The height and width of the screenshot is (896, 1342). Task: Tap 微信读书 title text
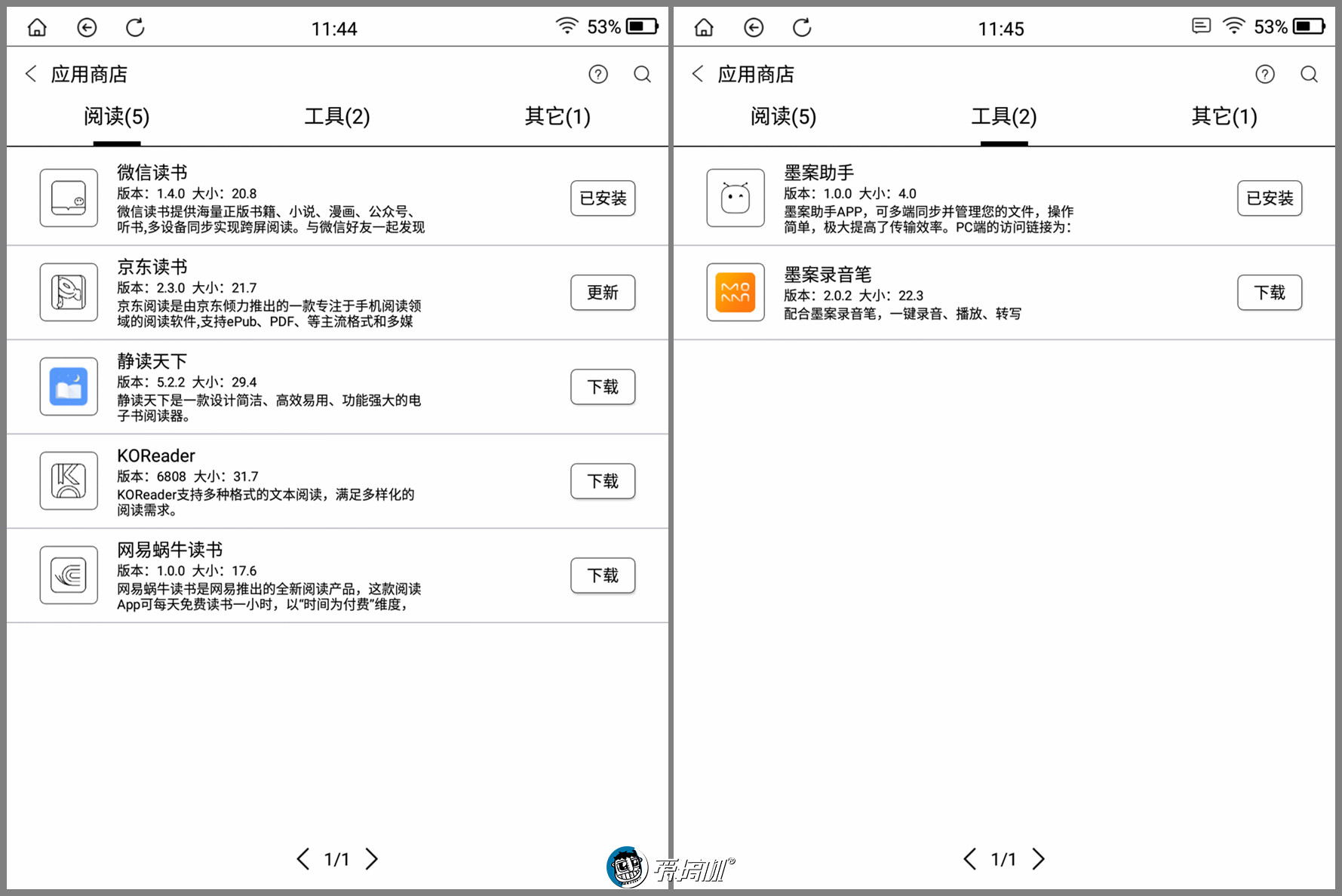coord(152,173)
